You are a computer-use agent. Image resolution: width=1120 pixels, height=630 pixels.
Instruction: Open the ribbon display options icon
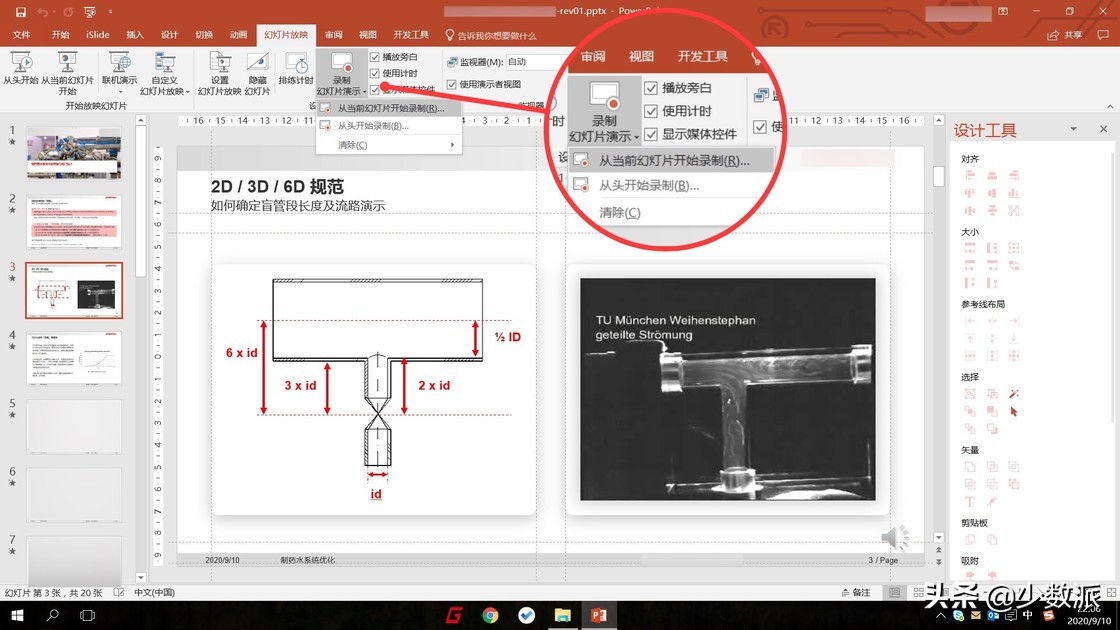pyautogui.click(x=1003, y=11)
